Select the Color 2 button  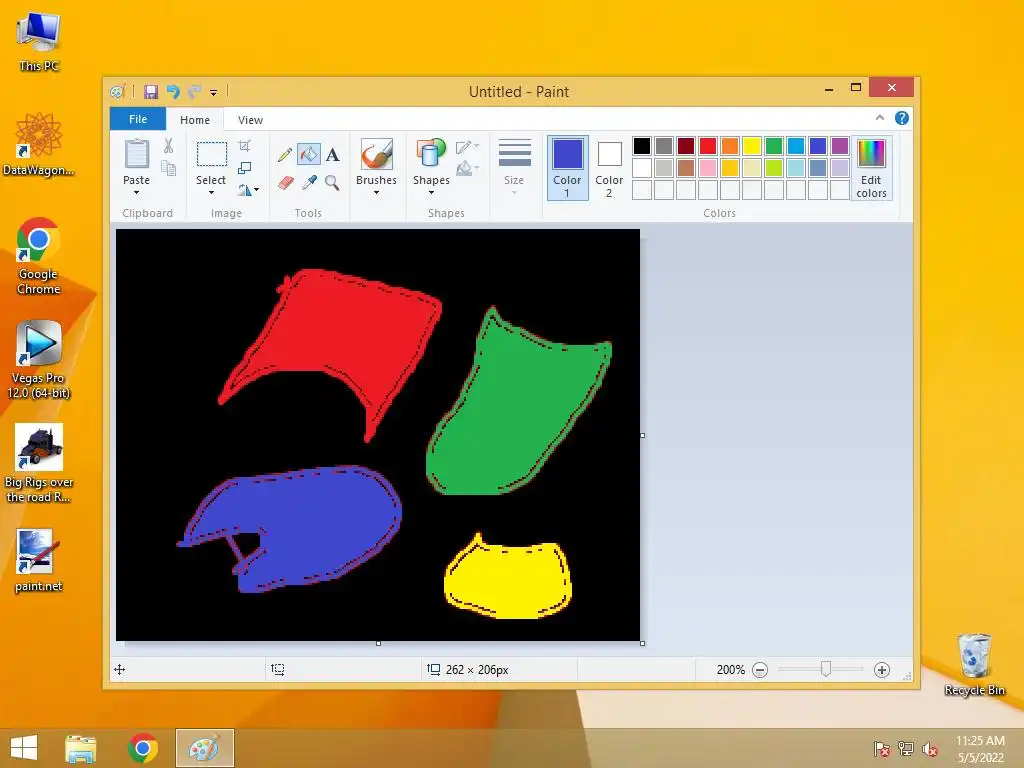pyautogui.click(x=609, y=167)
